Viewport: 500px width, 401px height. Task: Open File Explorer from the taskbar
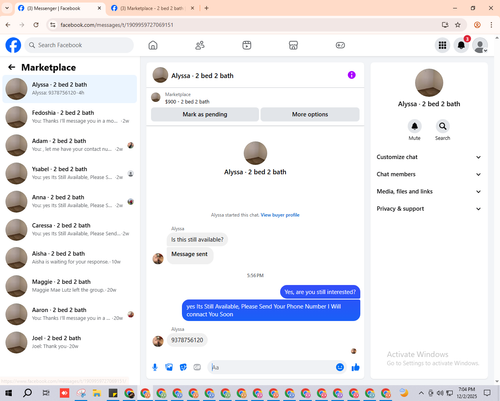pyautogui.click(x=97, y=393)
